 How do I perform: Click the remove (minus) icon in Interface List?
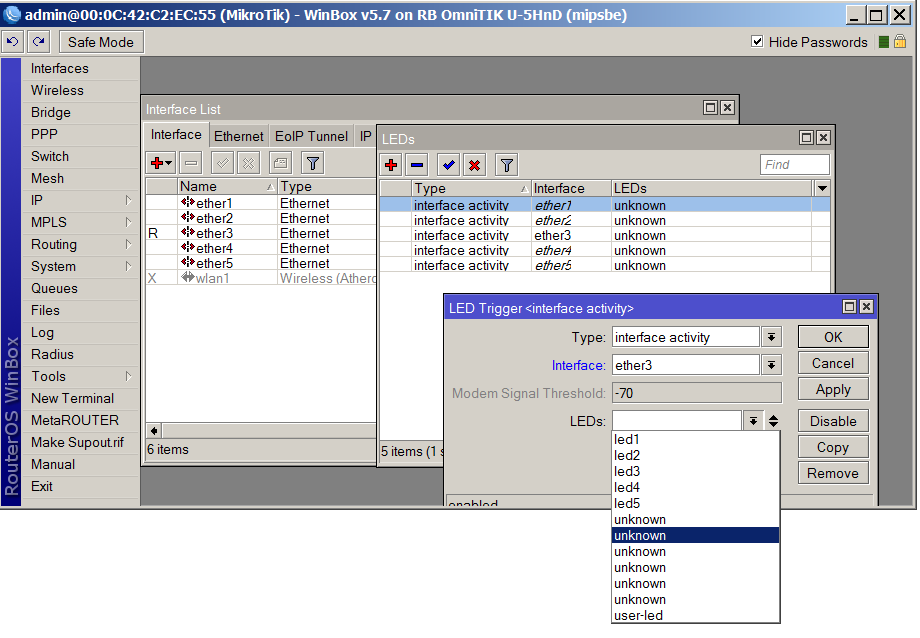coord(191,163)
